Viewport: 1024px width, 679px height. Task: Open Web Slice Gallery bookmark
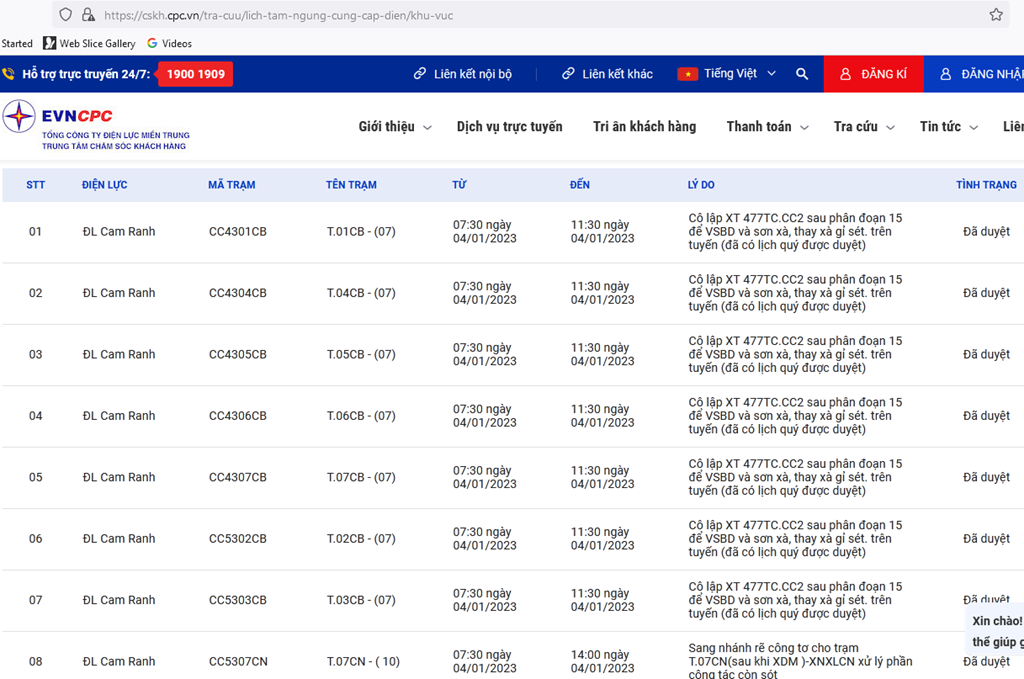[89, 43]
